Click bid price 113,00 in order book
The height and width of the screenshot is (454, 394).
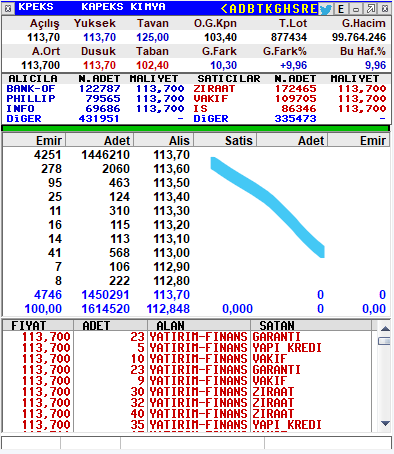coord(171,253)
